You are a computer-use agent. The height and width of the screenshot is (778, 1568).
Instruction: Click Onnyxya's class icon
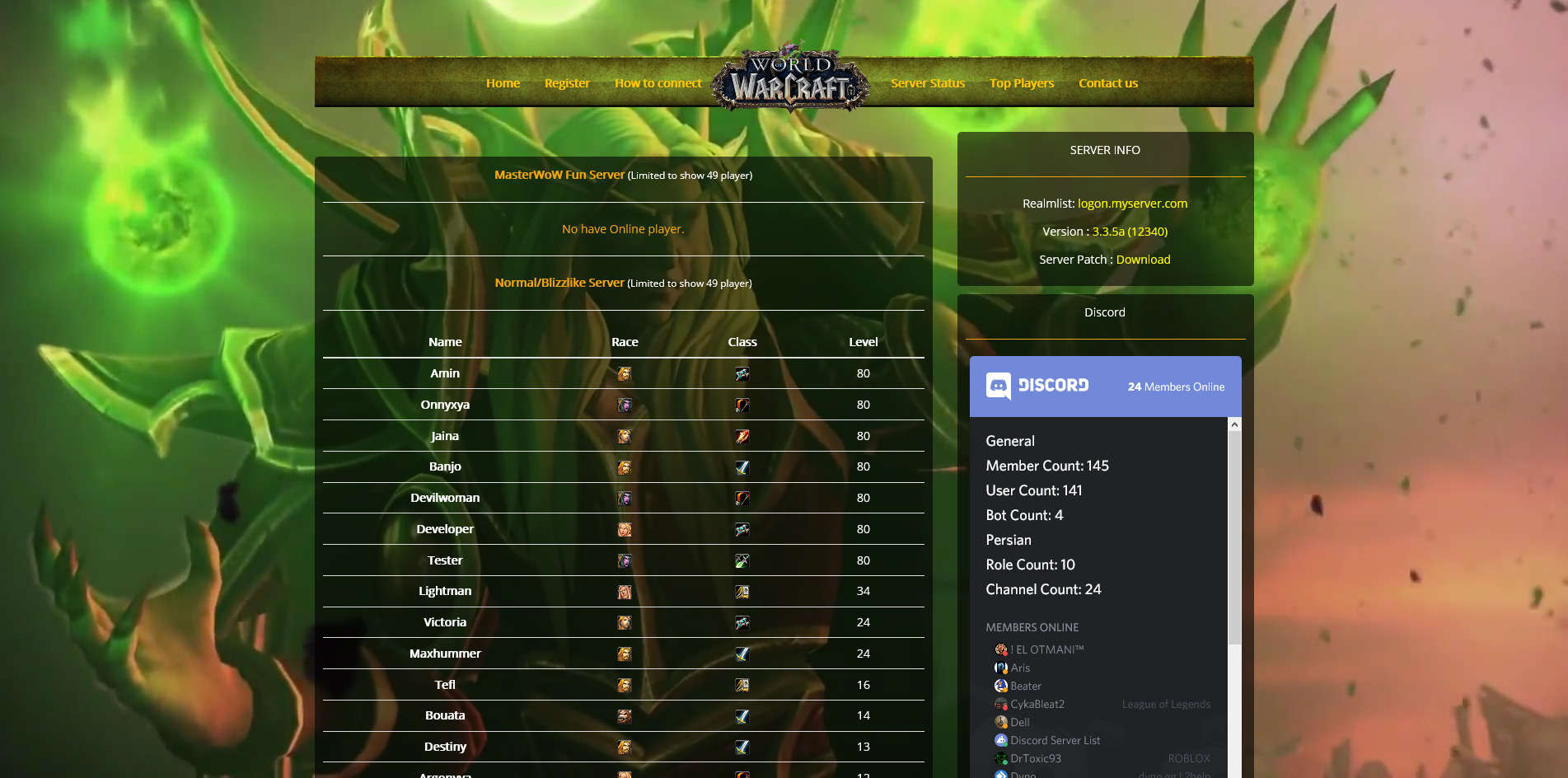[742, 405]
